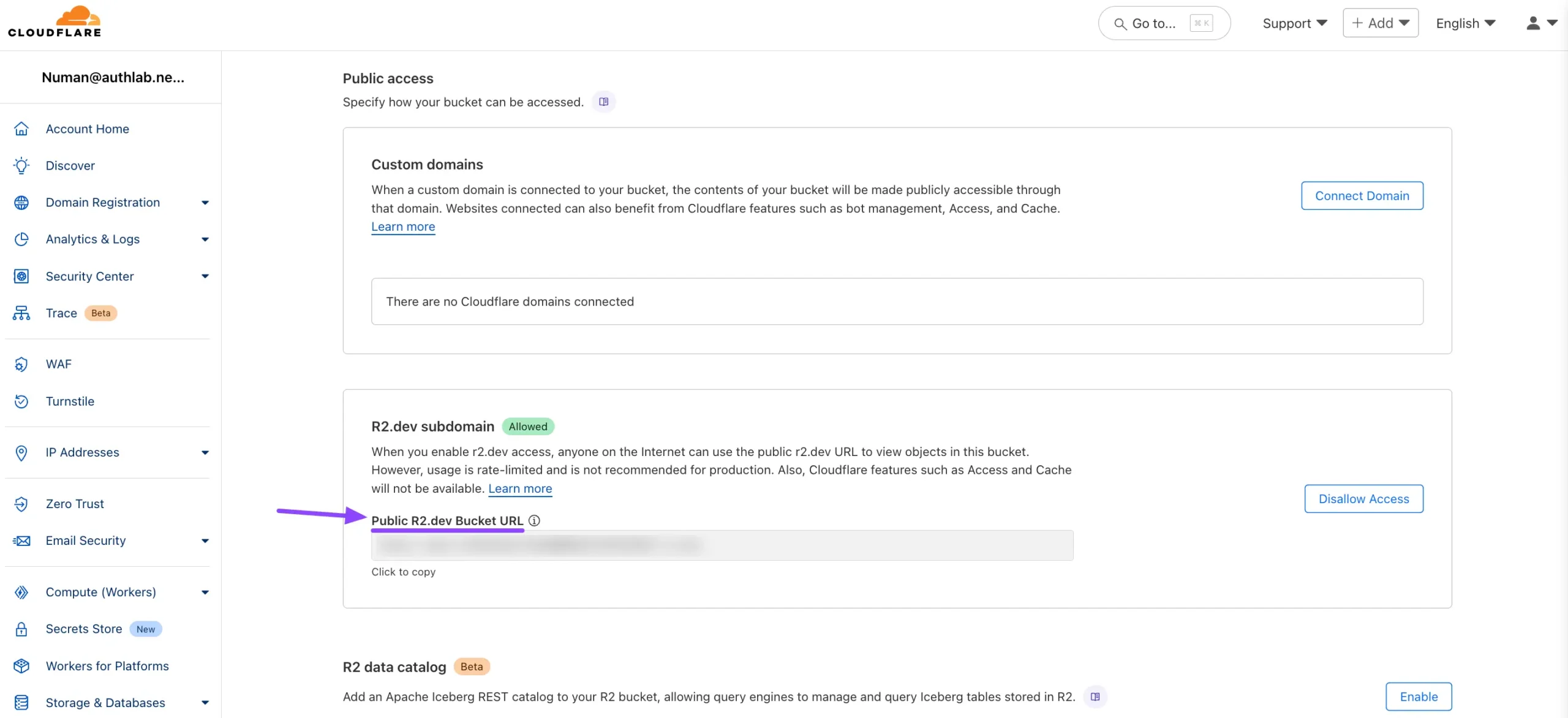Expand Compute (Workers) submenu
This screenshot has height=718, width=1568.
point(205,592)
